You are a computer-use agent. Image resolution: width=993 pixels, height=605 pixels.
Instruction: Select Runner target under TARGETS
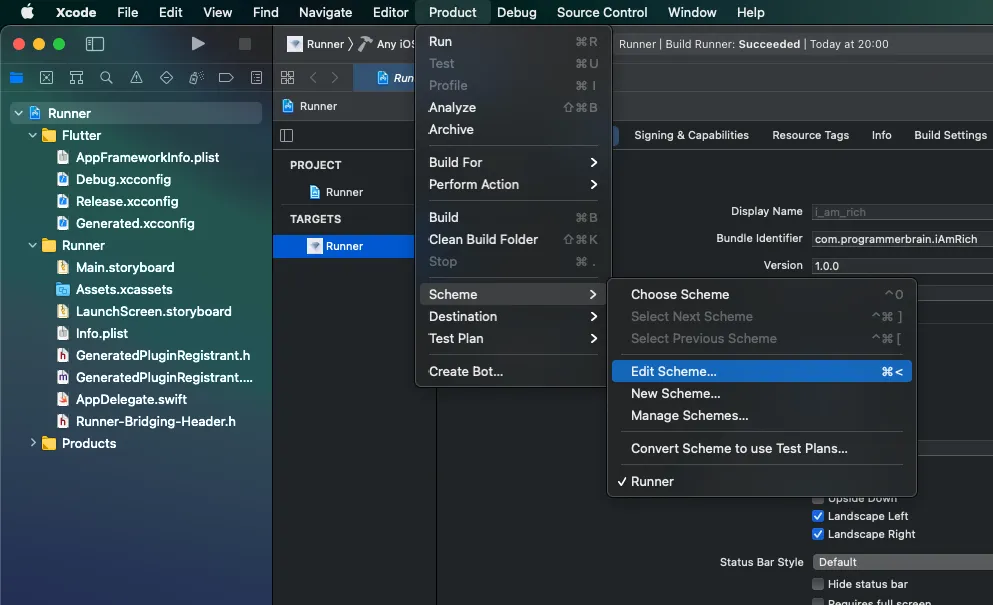[343, 246]
